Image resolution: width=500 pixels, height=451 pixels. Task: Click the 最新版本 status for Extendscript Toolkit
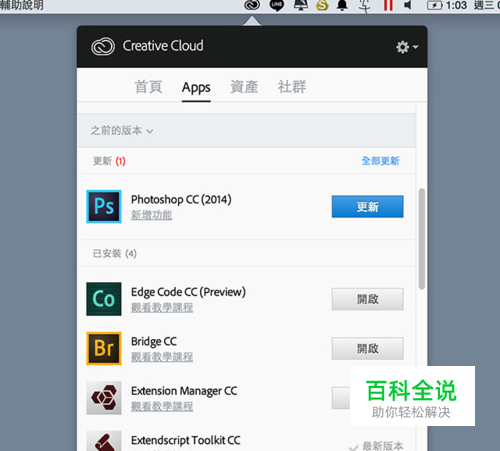coord(376,446)
